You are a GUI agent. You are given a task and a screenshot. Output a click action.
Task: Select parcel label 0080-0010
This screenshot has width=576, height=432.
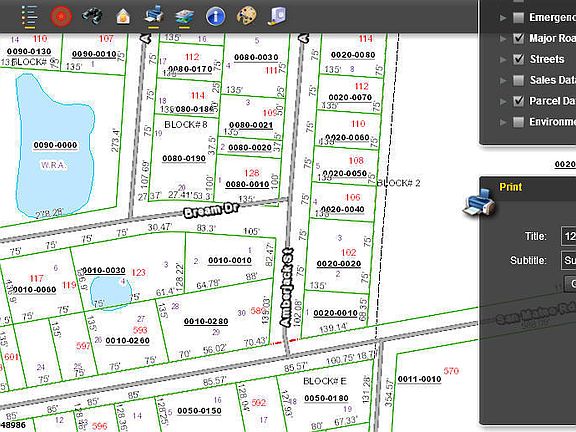coord(247,184)
